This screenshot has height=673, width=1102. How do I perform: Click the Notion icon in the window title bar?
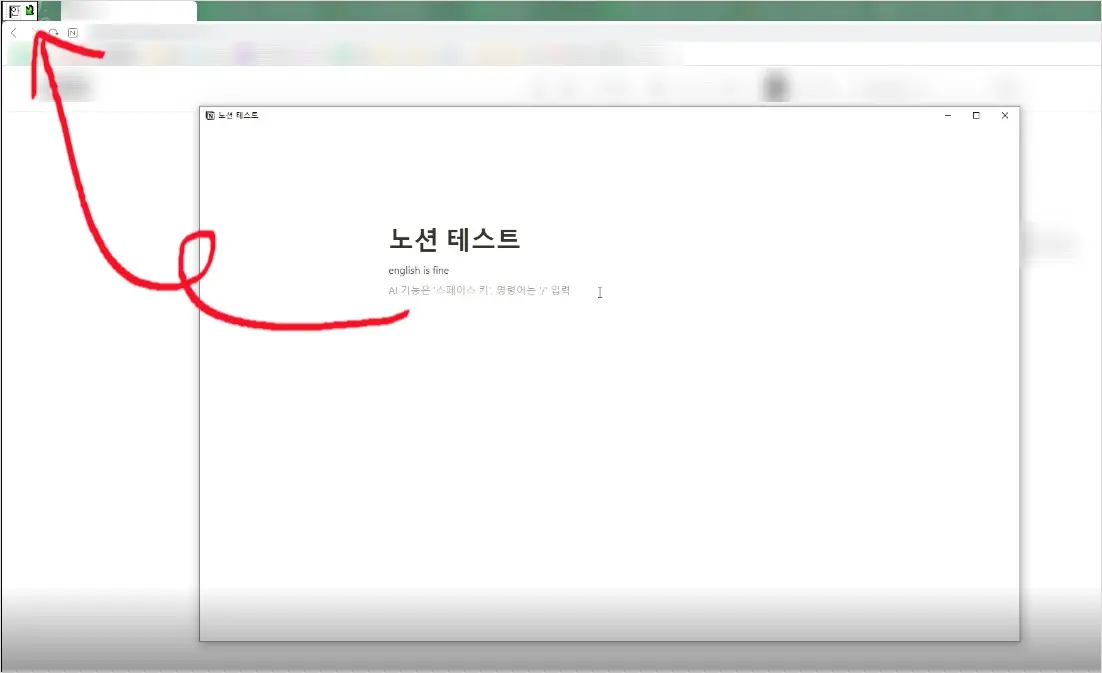pyautogui.click(x=210, y=115)
